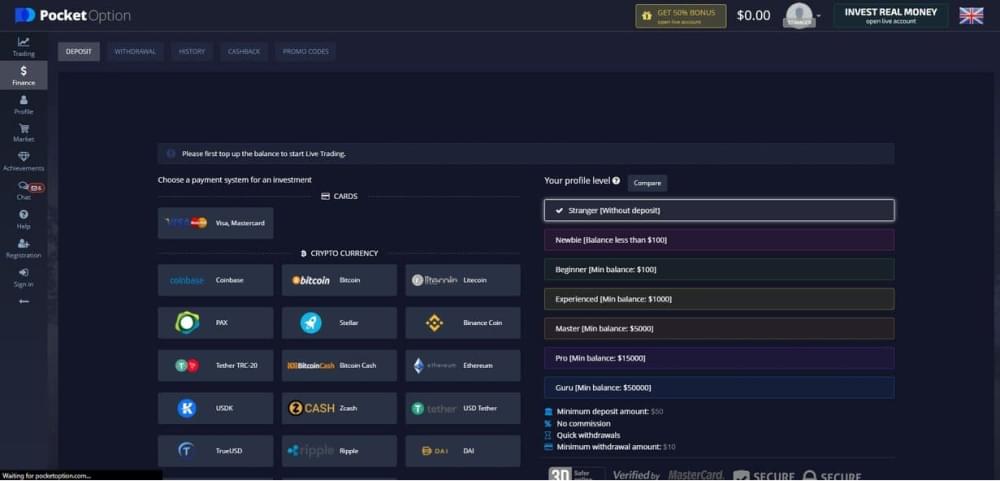The image size is (1000, 481).
Task: Select Guru [Min balance: $50000] level
Action: [719, 387]
